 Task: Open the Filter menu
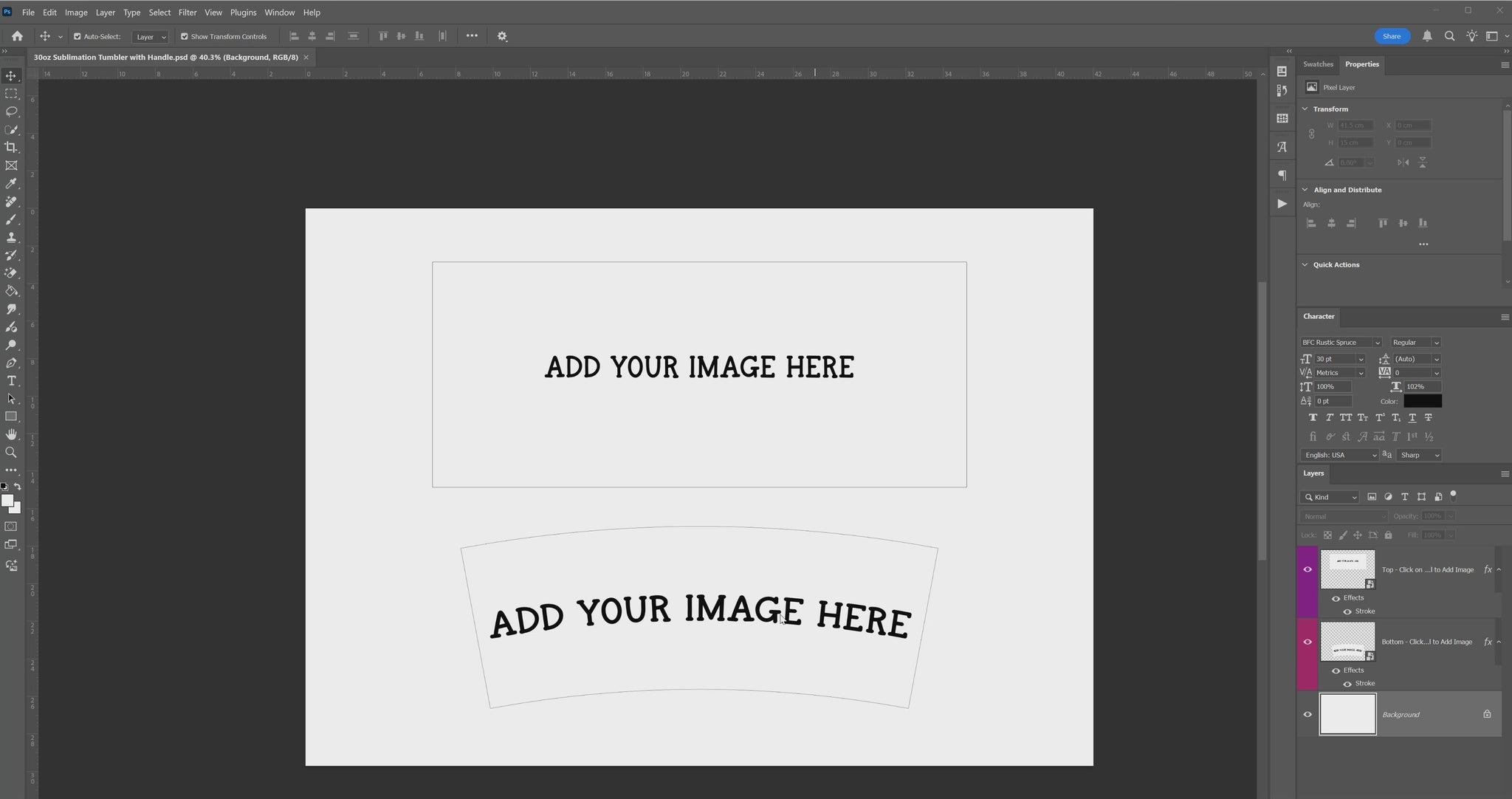point(188,13)
